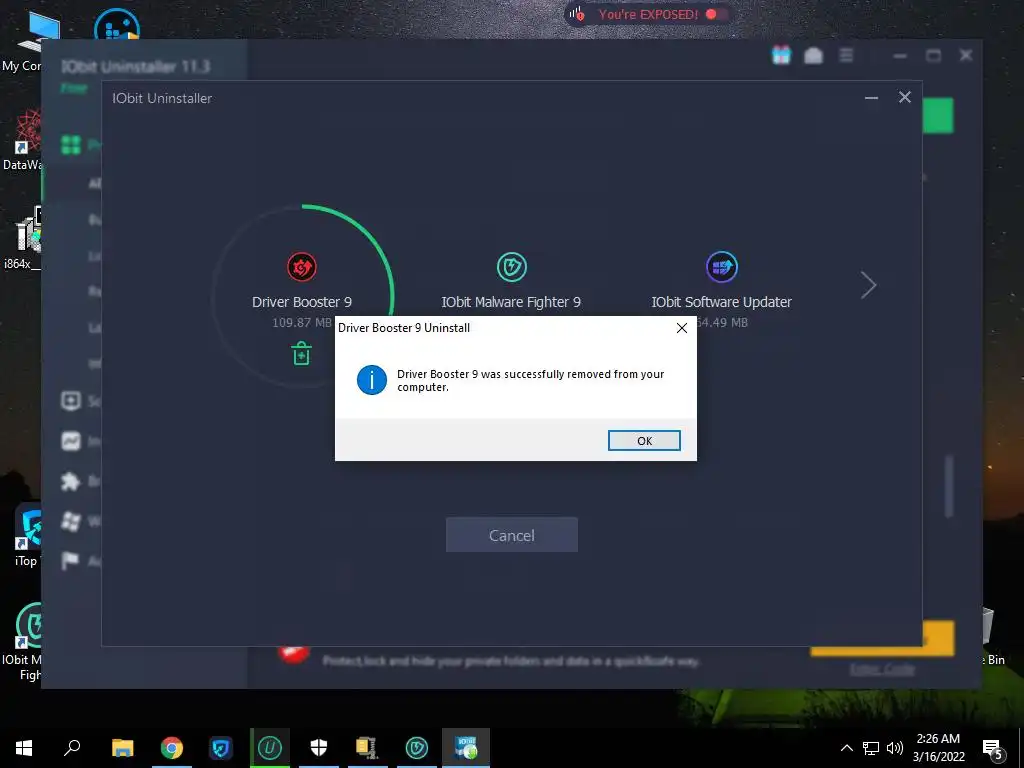Close the Driver Booster 9 Uninstall dialog
This screenshot has width=1024, height=768.
click(681, 328)
